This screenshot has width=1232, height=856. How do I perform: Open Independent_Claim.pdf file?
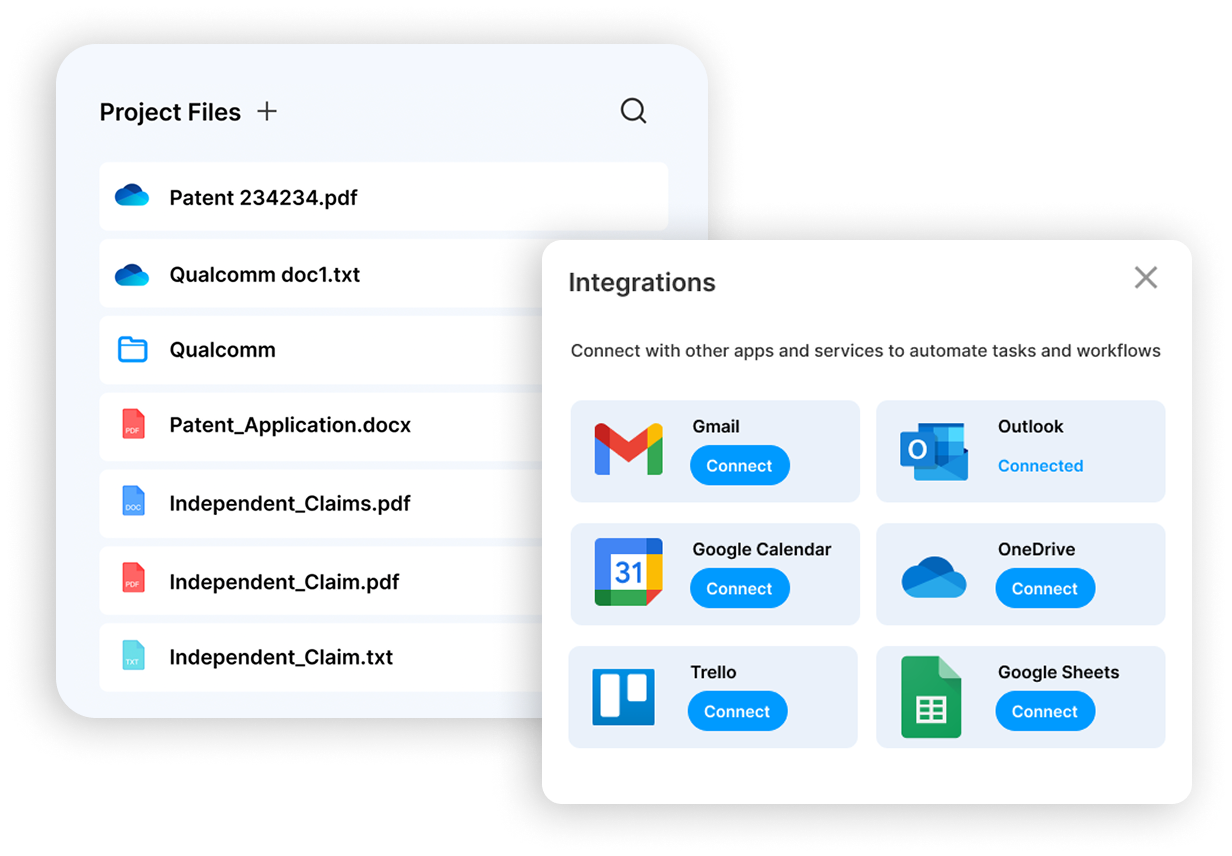[320, 581]
